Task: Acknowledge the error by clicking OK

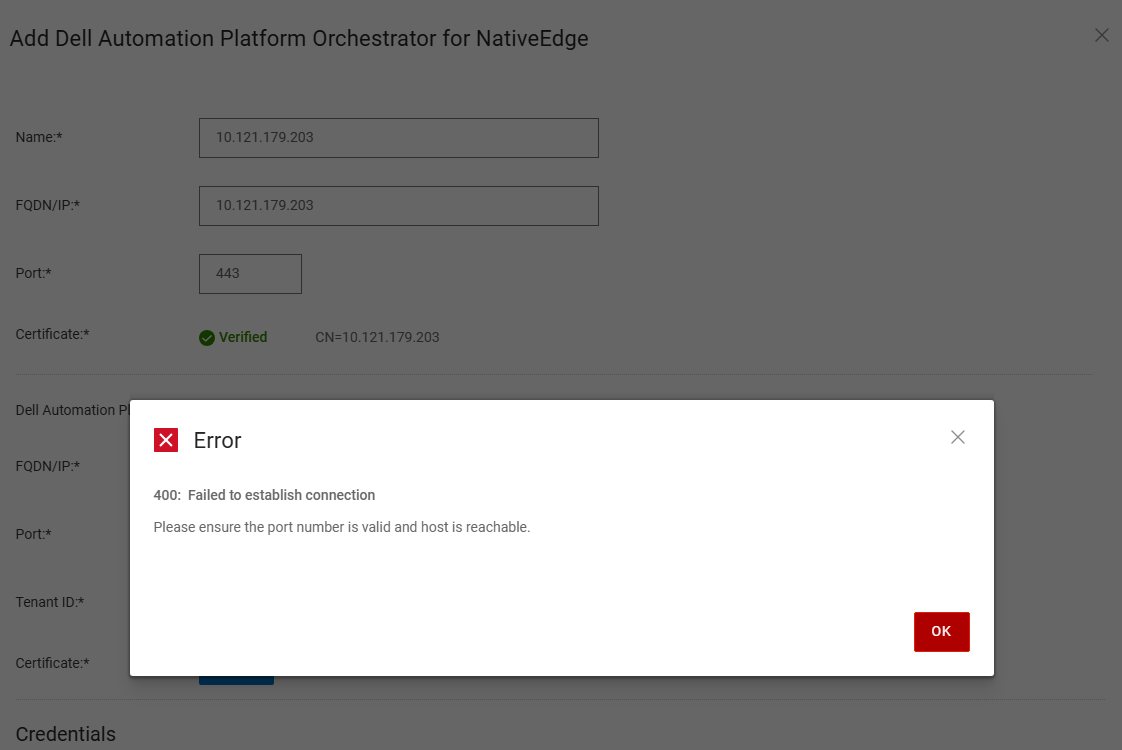Action: (941, 631)
